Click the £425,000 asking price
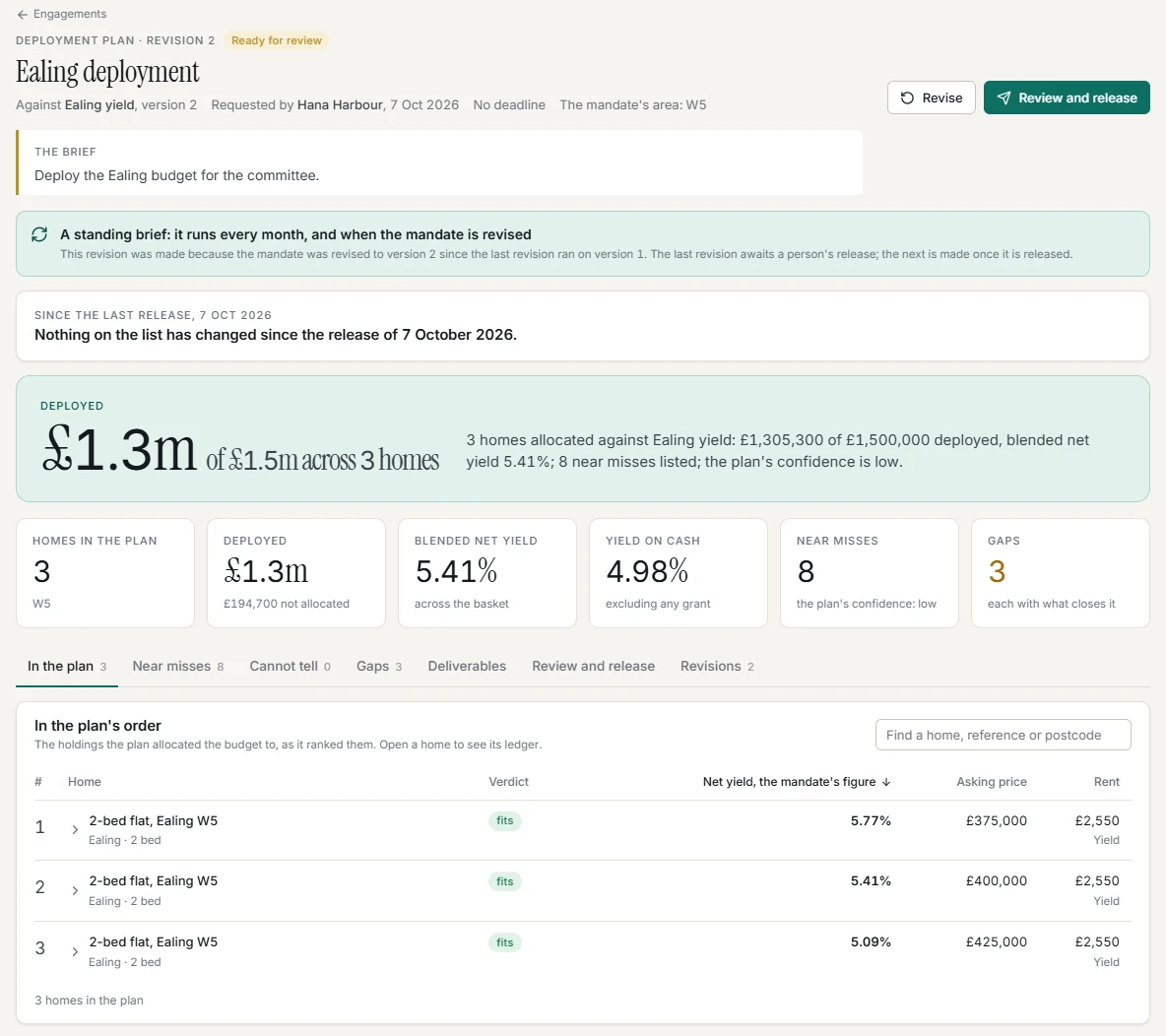 [x=997, y=942]
